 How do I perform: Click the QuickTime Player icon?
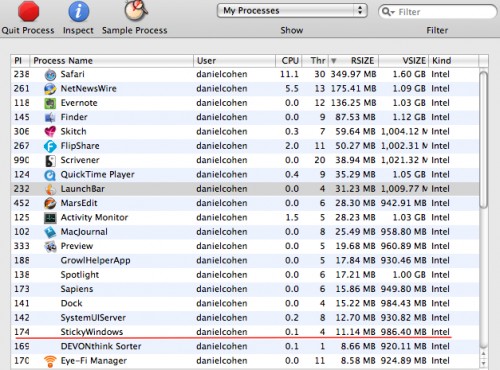[50, 175]
